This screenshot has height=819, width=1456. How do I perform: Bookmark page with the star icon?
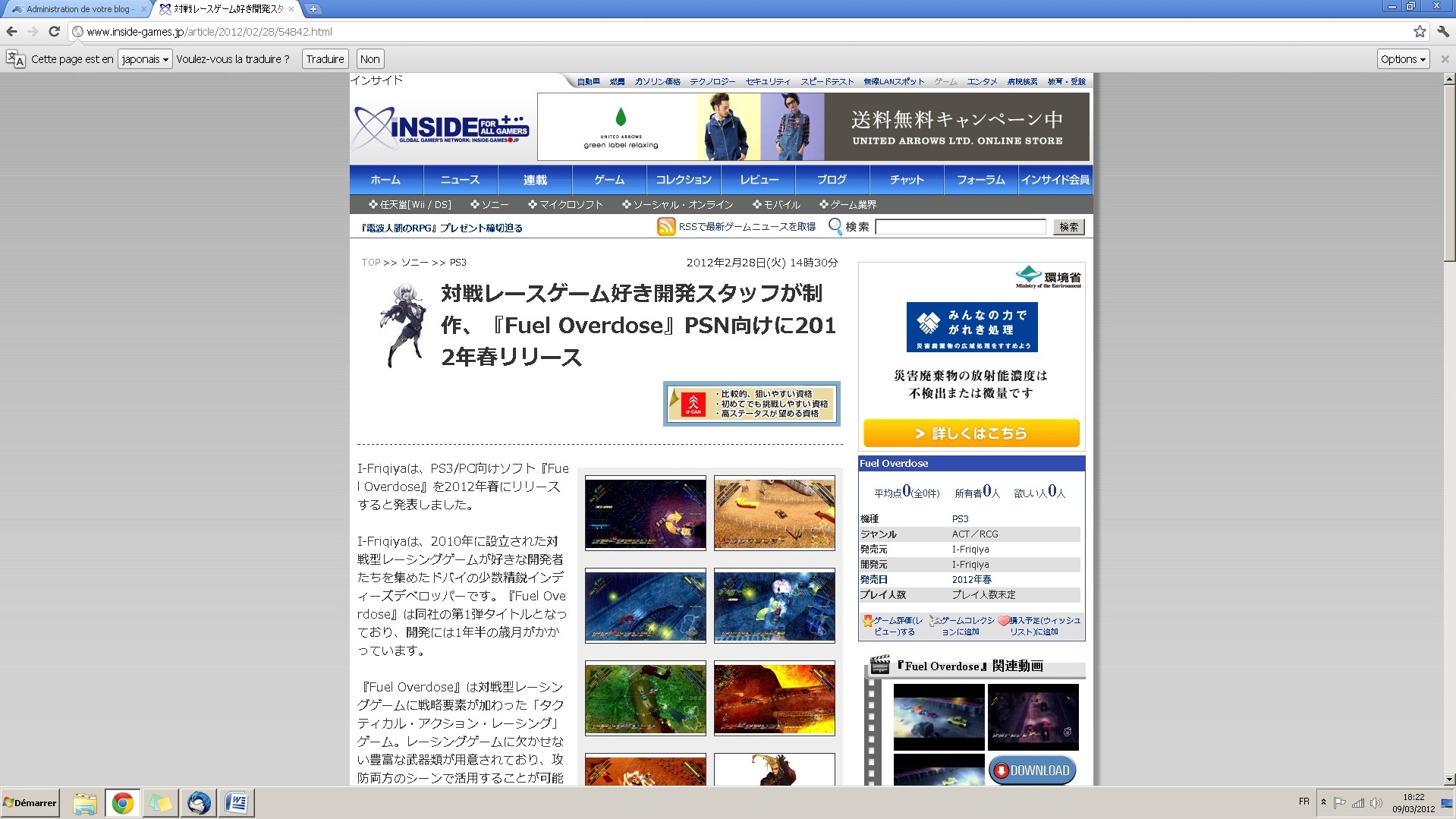pos(1420,31)
